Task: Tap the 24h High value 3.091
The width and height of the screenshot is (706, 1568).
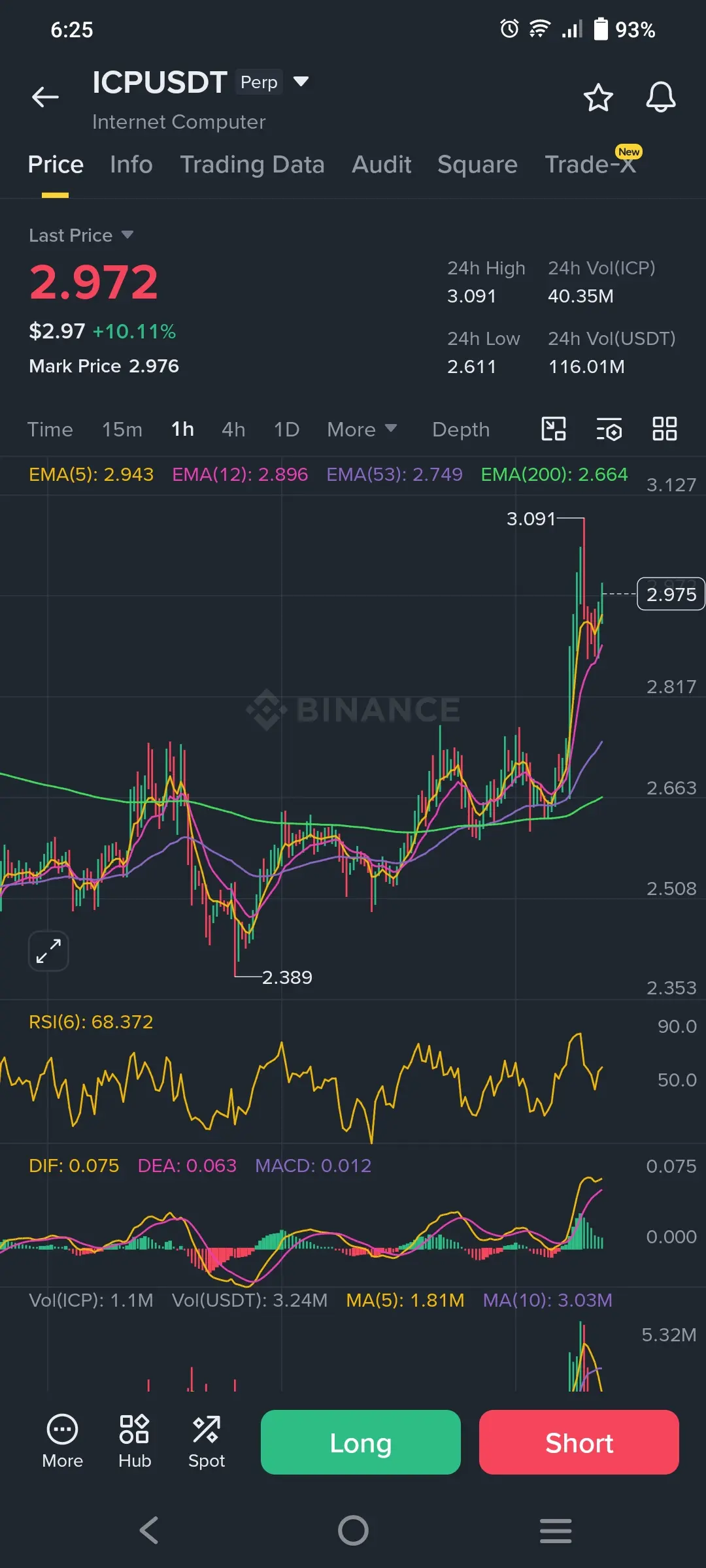Action: (471, 296)
